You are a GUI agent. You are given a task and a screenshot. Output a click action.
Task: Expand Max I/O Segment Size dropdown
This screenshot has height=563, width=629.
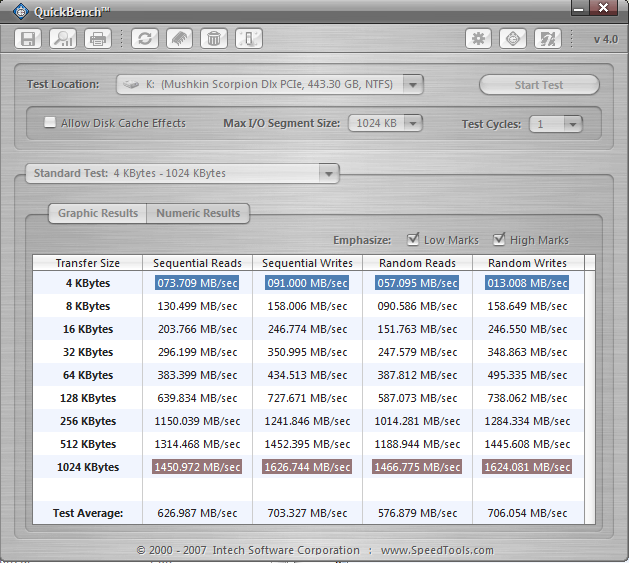click(412, 124)
